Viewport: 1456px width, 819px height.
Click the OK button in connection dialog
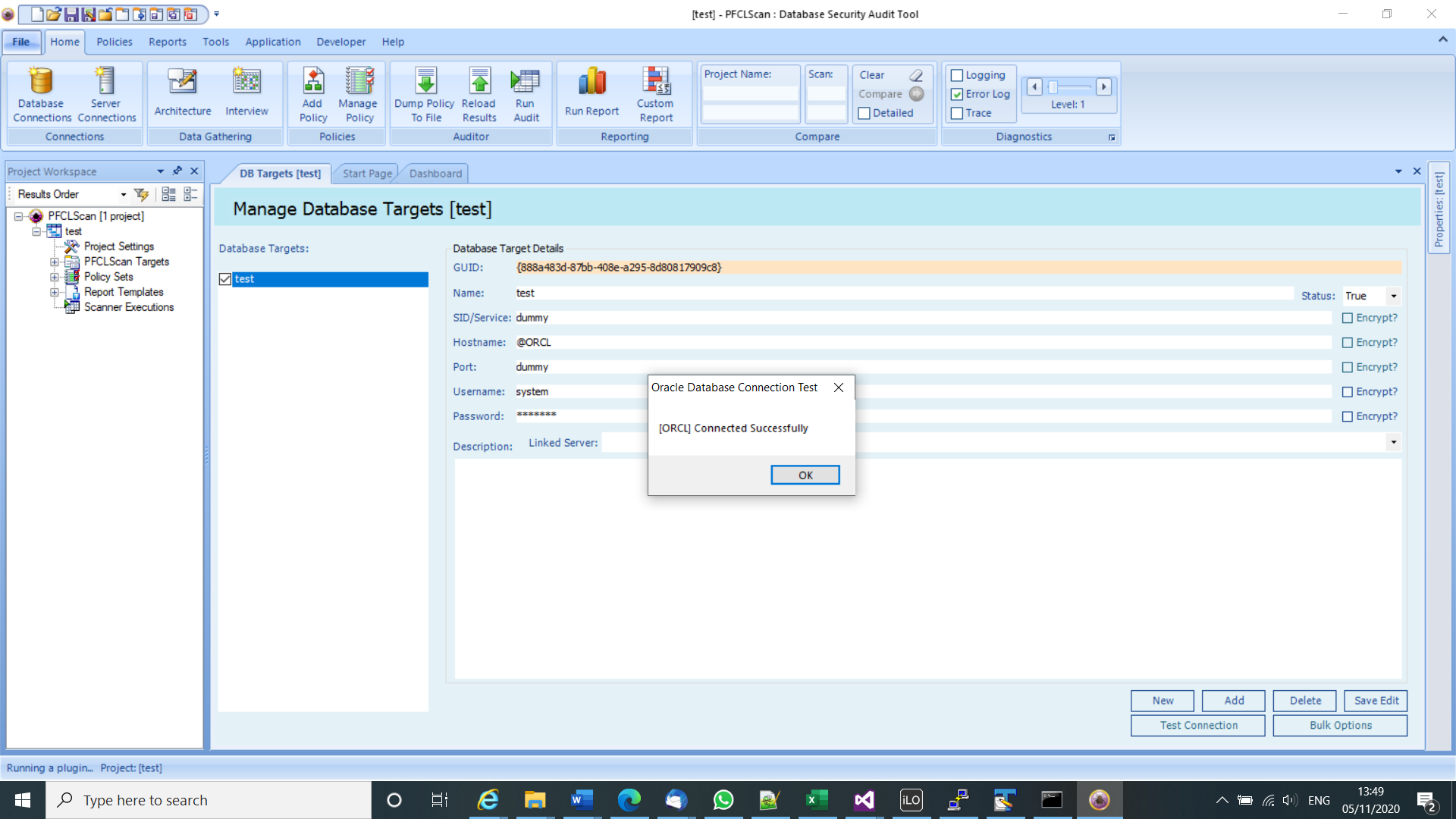click(x=805, y=475)
